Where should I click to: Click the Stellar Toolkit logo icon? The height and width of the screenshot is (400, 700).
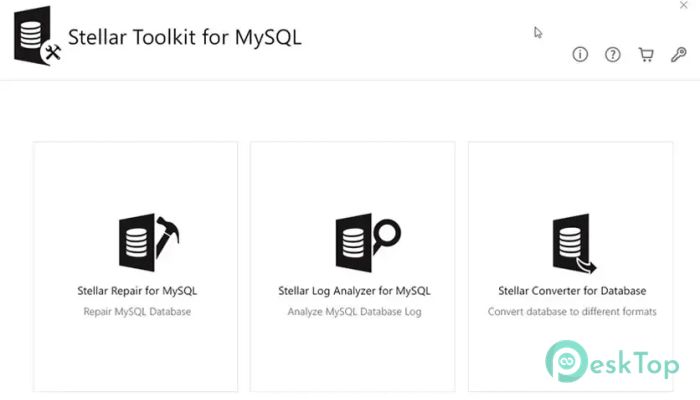click(37, 36)
